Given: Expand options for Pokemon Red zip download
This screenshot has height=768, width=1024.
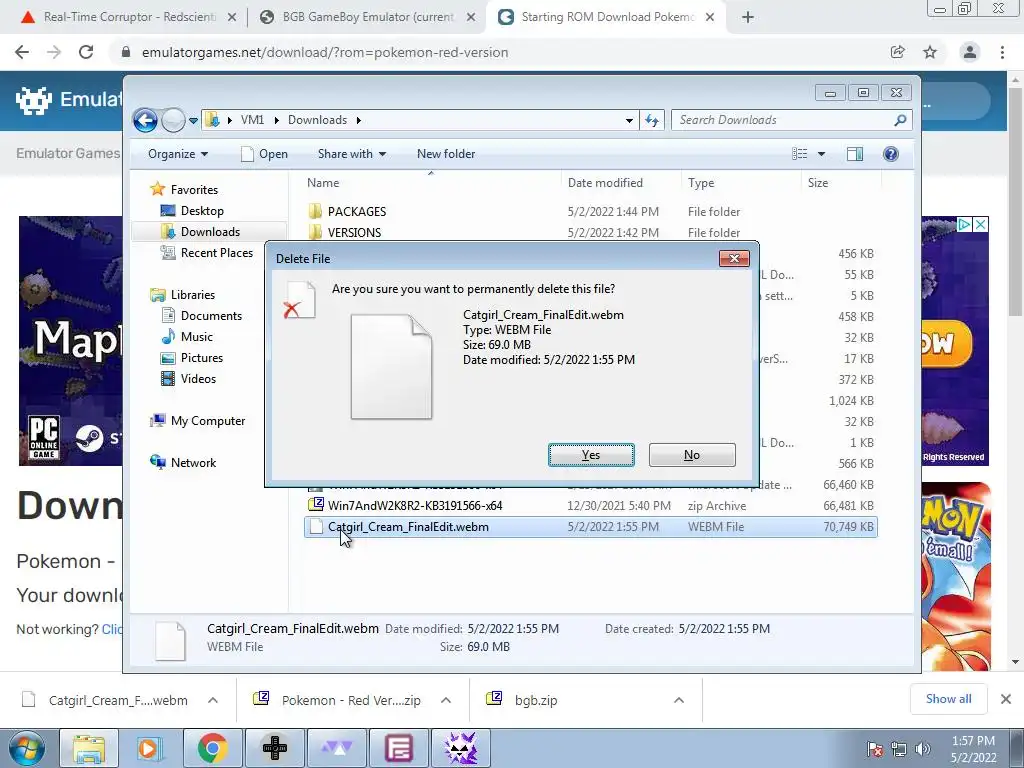Looking at the screenshot, I should (x=446, y=700).
